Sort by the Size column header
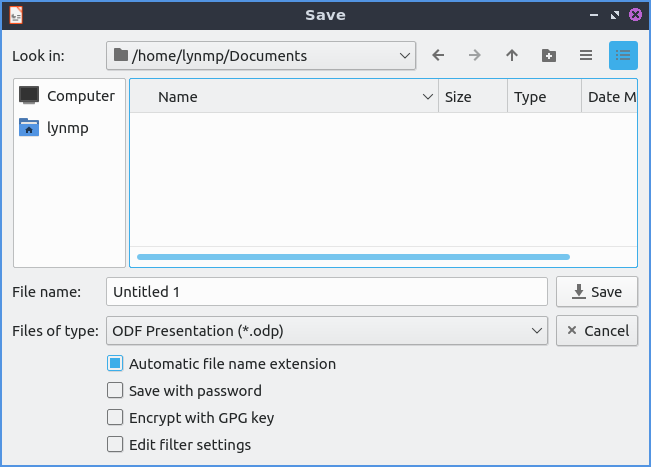Image resolution: width=651 pixels, height=467 pixels. [470, 97]
